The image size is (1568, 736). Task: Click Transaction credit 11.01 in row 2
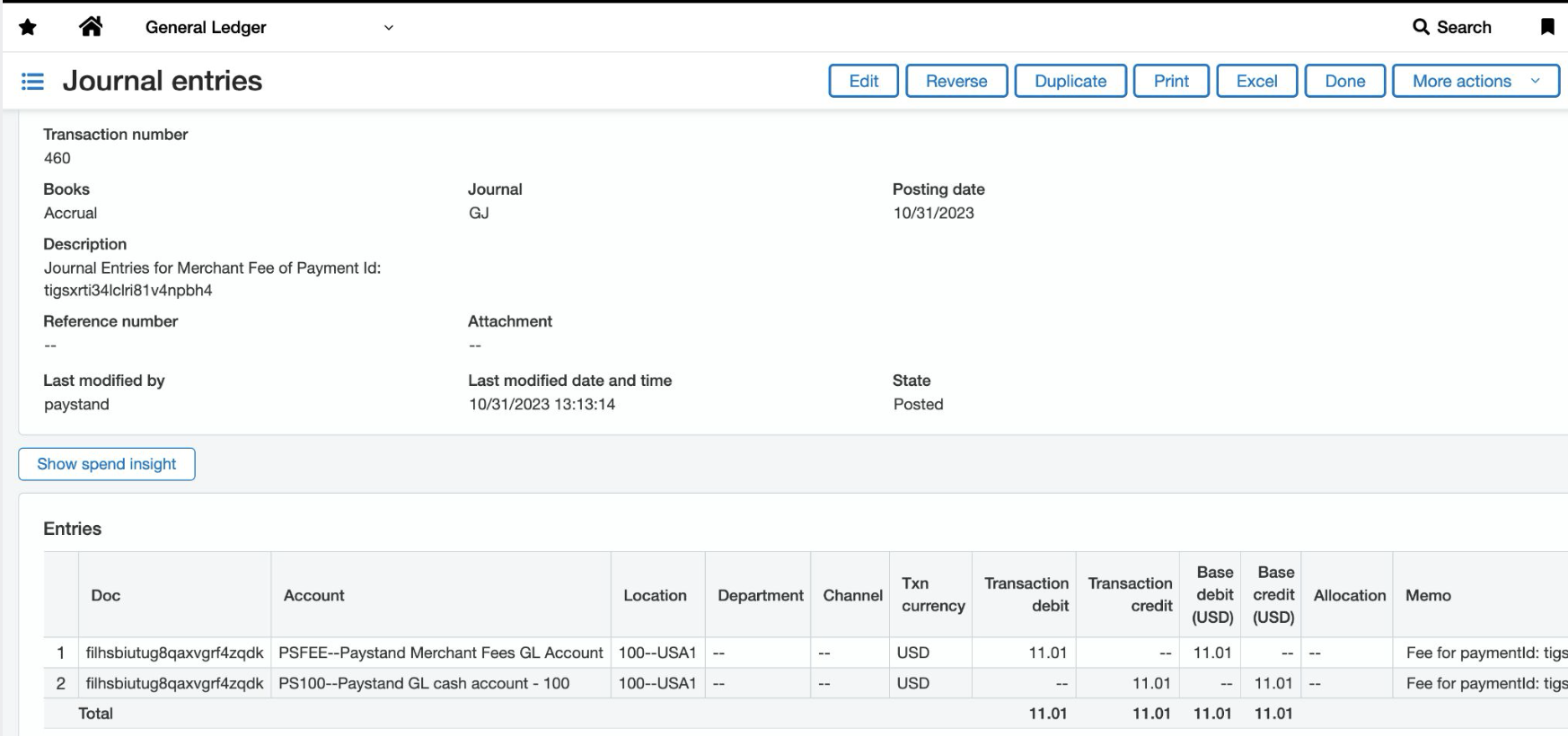tap(1151, 683)
